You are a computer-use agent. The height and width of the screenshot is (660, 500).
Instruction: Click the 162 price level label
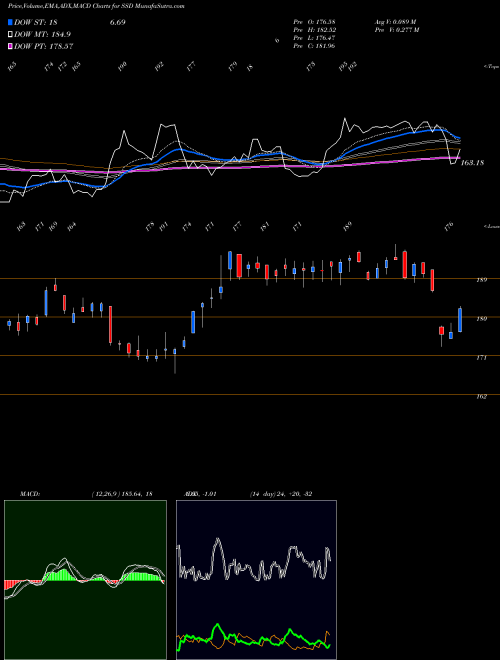481,397
